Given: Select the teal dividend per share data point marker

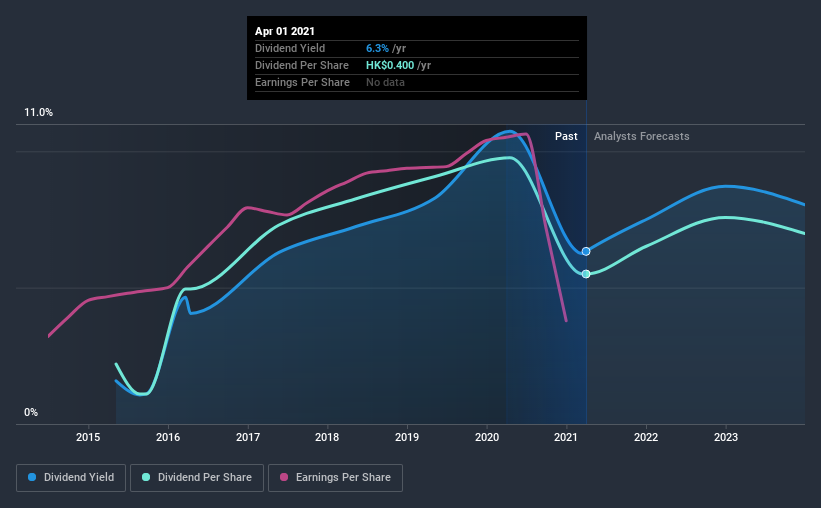Looking at the screenshot, I should pyautogui.click(x=586, y=274).
